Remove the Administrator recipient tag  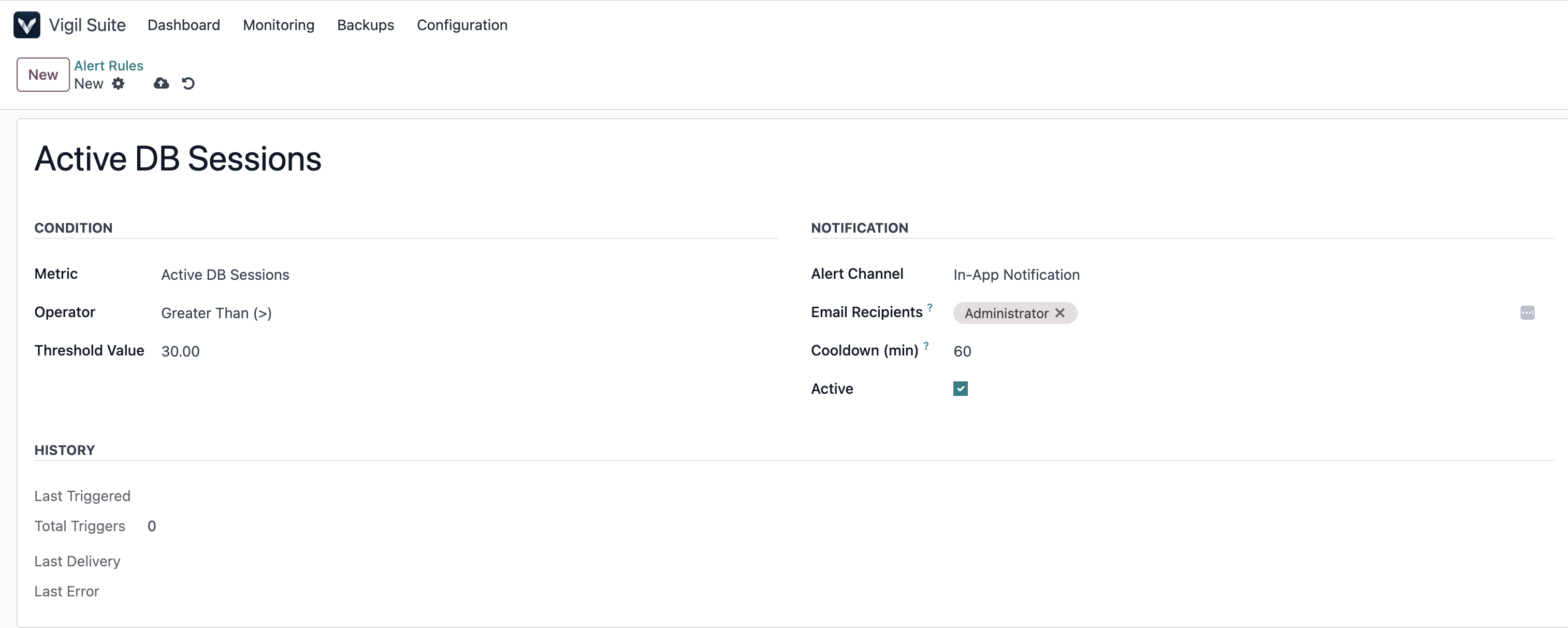[x=1059, y=313]
